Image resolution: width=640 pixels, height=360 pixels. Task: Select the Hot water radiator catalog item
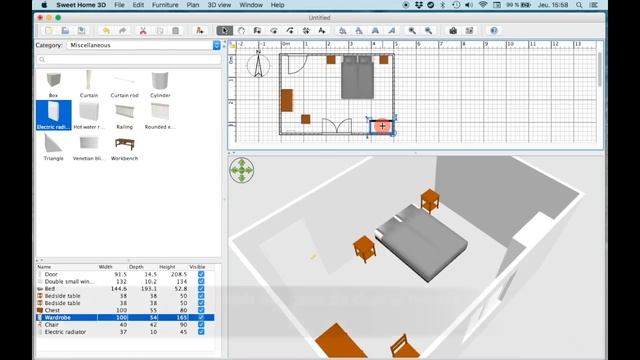pyautogui.click(x=89, y=116)
